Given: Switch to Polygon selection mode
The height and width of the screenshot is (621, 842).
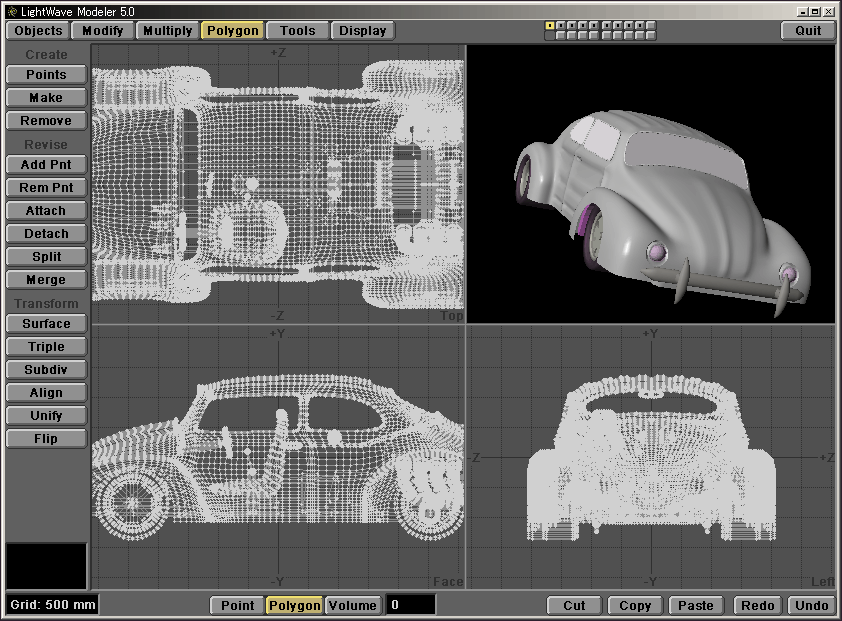Looking at the screenshot, I should tap(294, 605).
